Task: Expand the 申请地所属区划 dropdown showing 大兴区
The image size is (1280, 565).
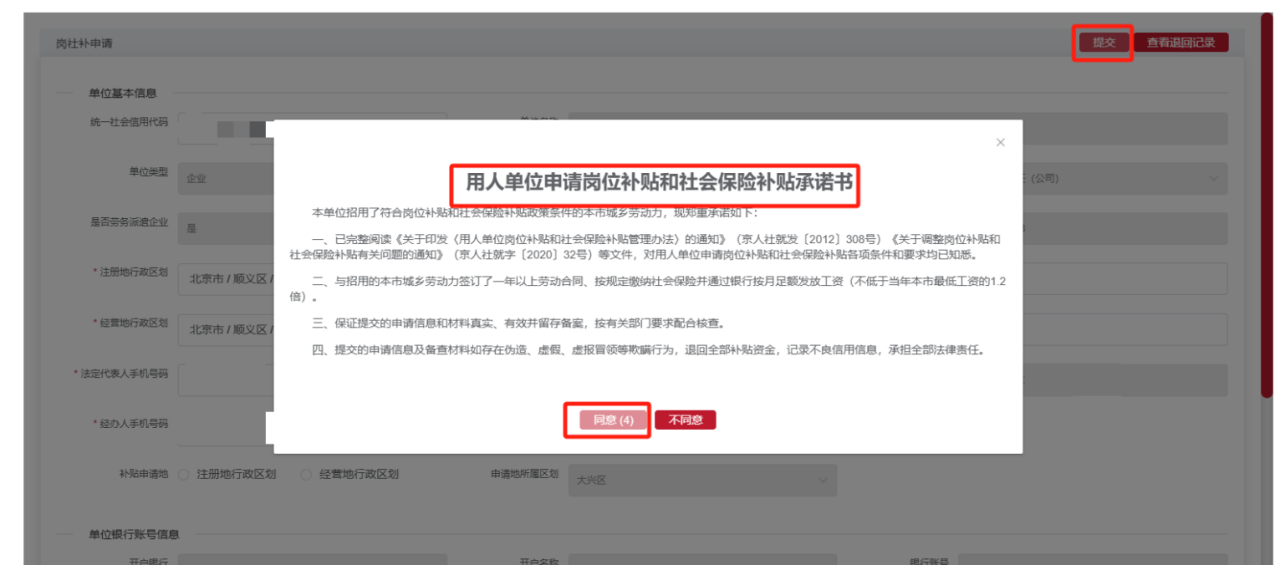Action: pyautogui.click(x=700, y=480)
